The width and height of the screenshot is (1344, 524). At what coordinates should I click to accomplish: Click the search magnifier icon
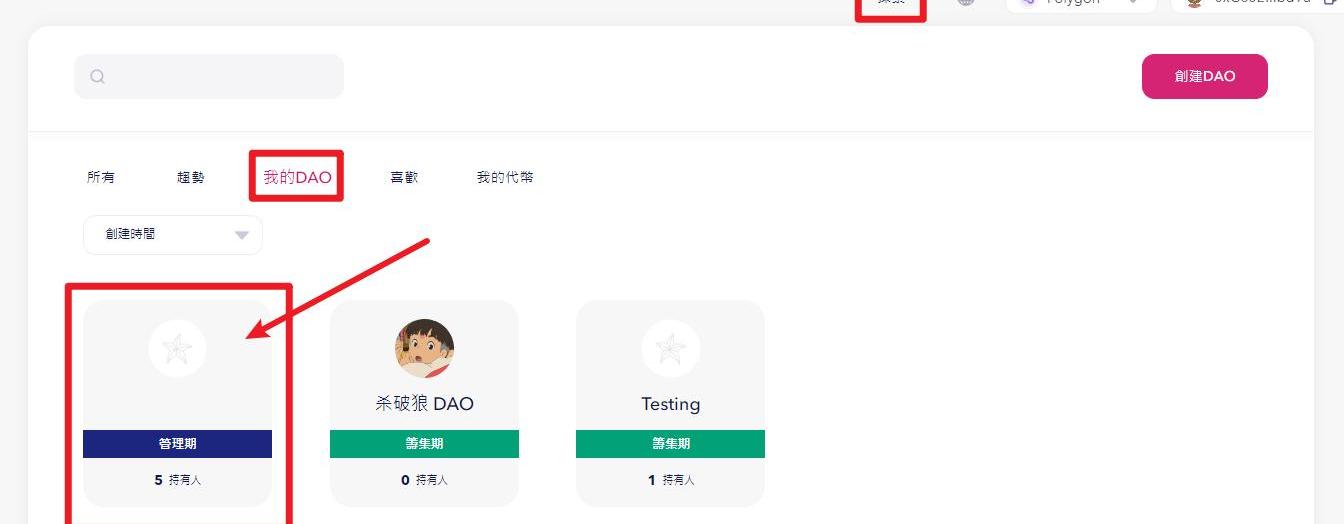coord(97,77)
